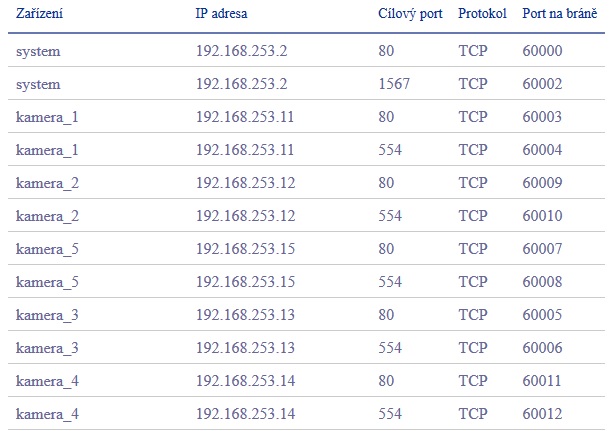615x431 pixels.
Task: Click the Cílový port column header
Action: click(410, 14)
